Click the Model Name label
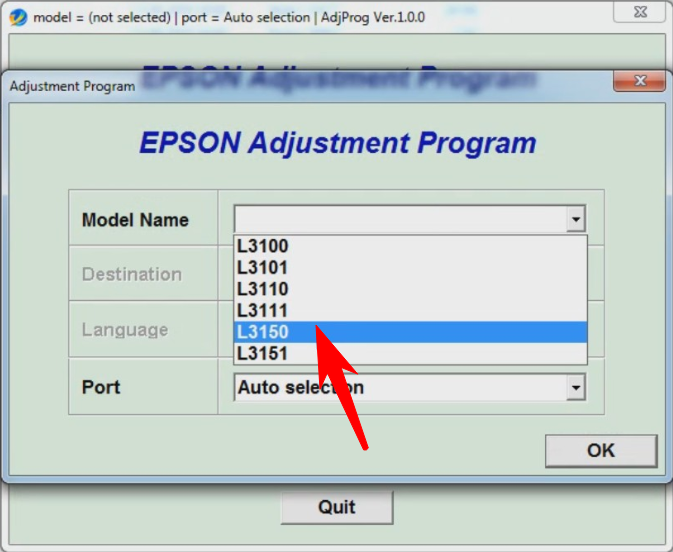673x552 pixels. click(135, 220)
